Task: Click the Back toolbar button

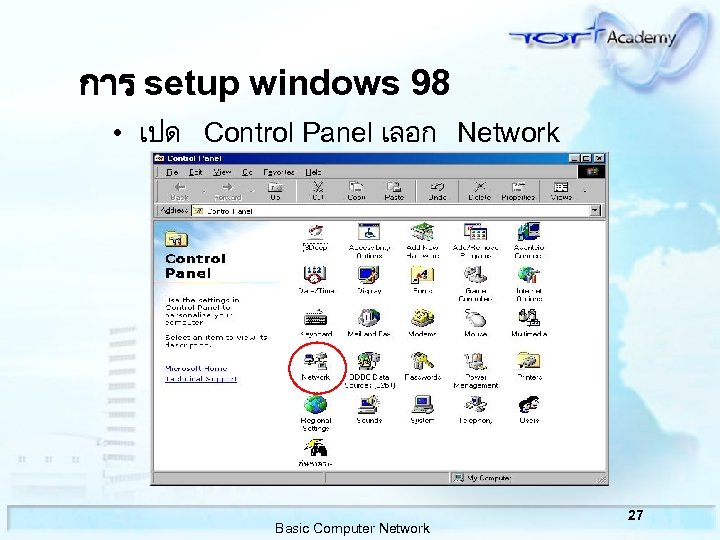Action: tap(180, 191)
